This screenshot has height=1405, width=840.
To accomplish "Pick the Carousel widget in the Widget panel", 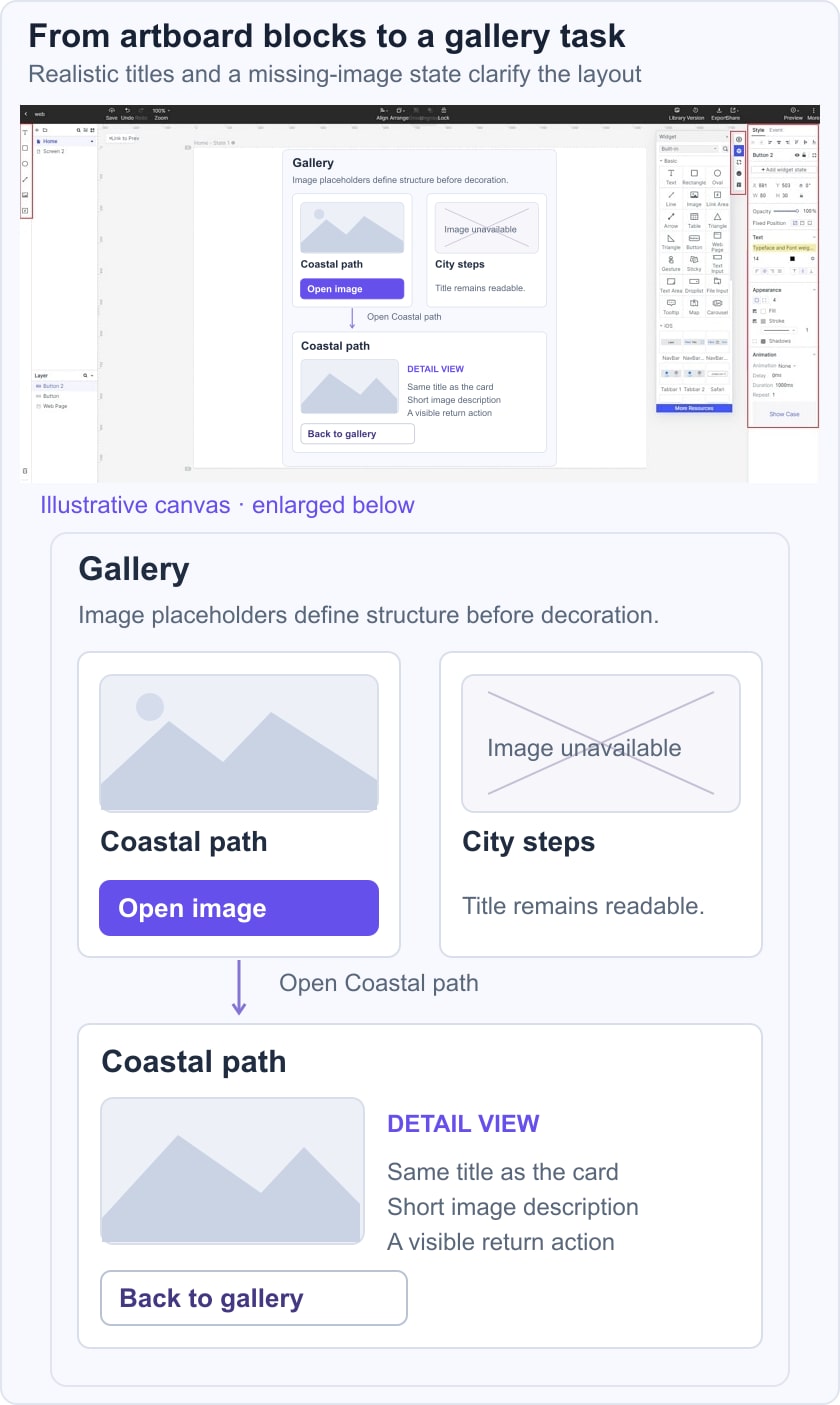I will 717,306.
